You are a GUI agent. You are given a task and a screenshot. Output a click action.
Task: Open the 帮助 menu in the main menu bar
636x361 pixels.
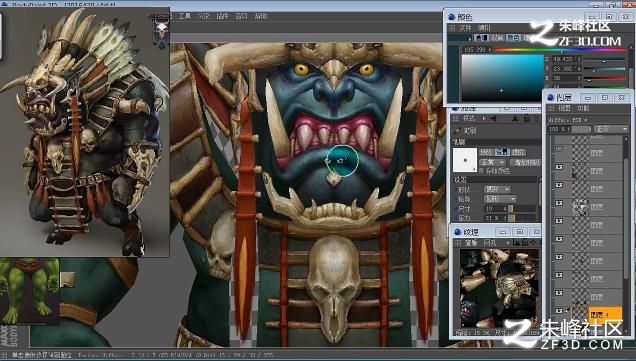(260, 16)
